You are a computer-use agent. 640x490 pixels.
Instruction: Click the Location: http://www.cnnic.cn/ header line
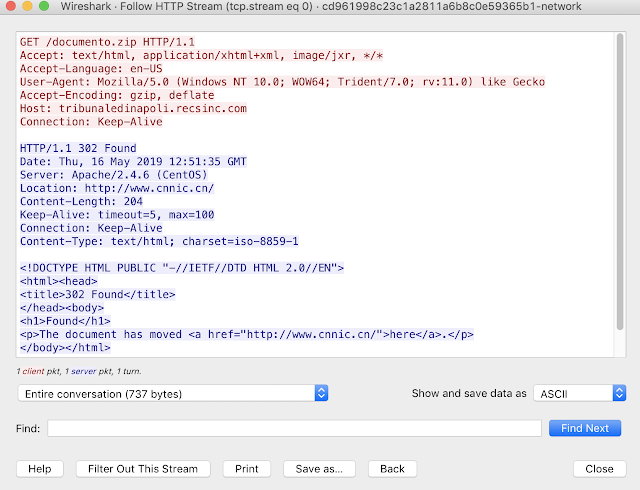pos(117,188)
